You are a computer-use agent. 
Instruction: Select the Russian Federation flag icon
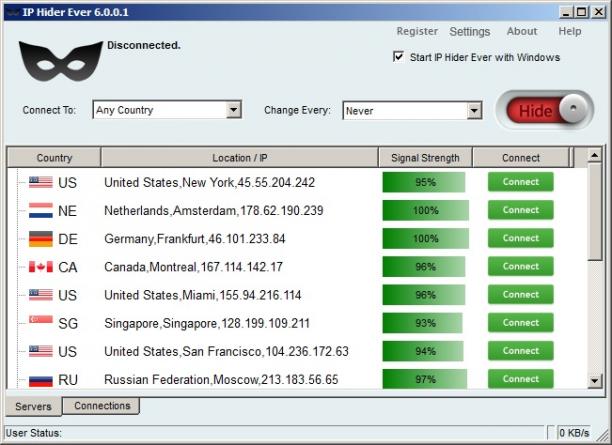[41, 381]
